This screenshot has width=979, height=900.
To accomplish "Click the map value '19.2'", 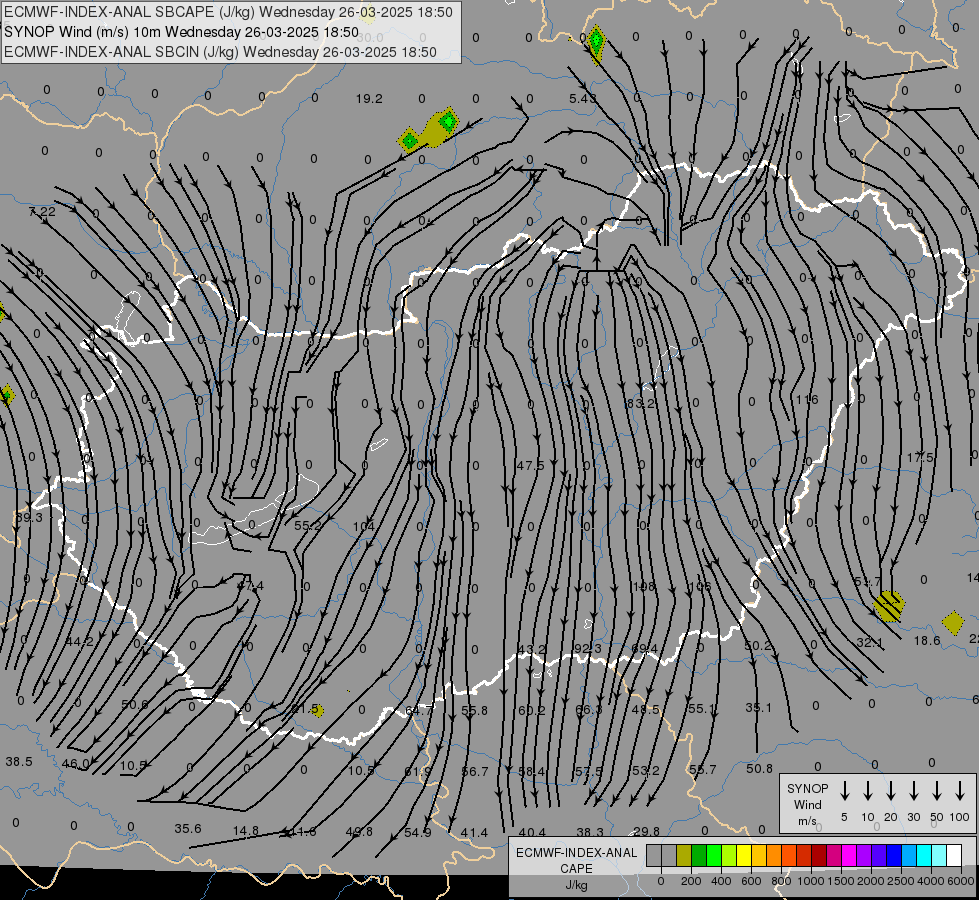I will pyautogui.click(x=369, y=99).
